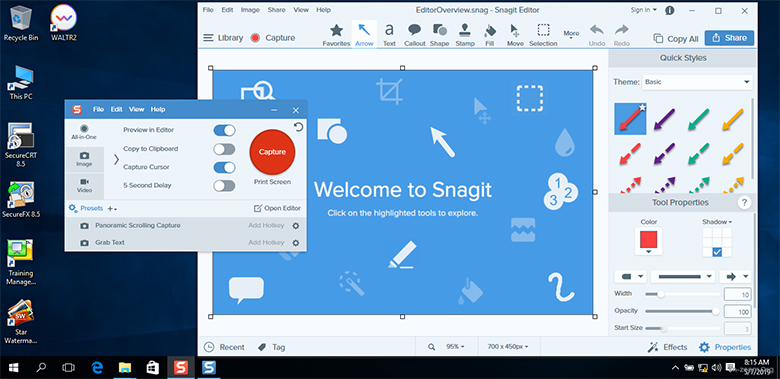This screenshot has height=379, width=780.
Task: Expand capture settings chevron
Action: [116, 159]
